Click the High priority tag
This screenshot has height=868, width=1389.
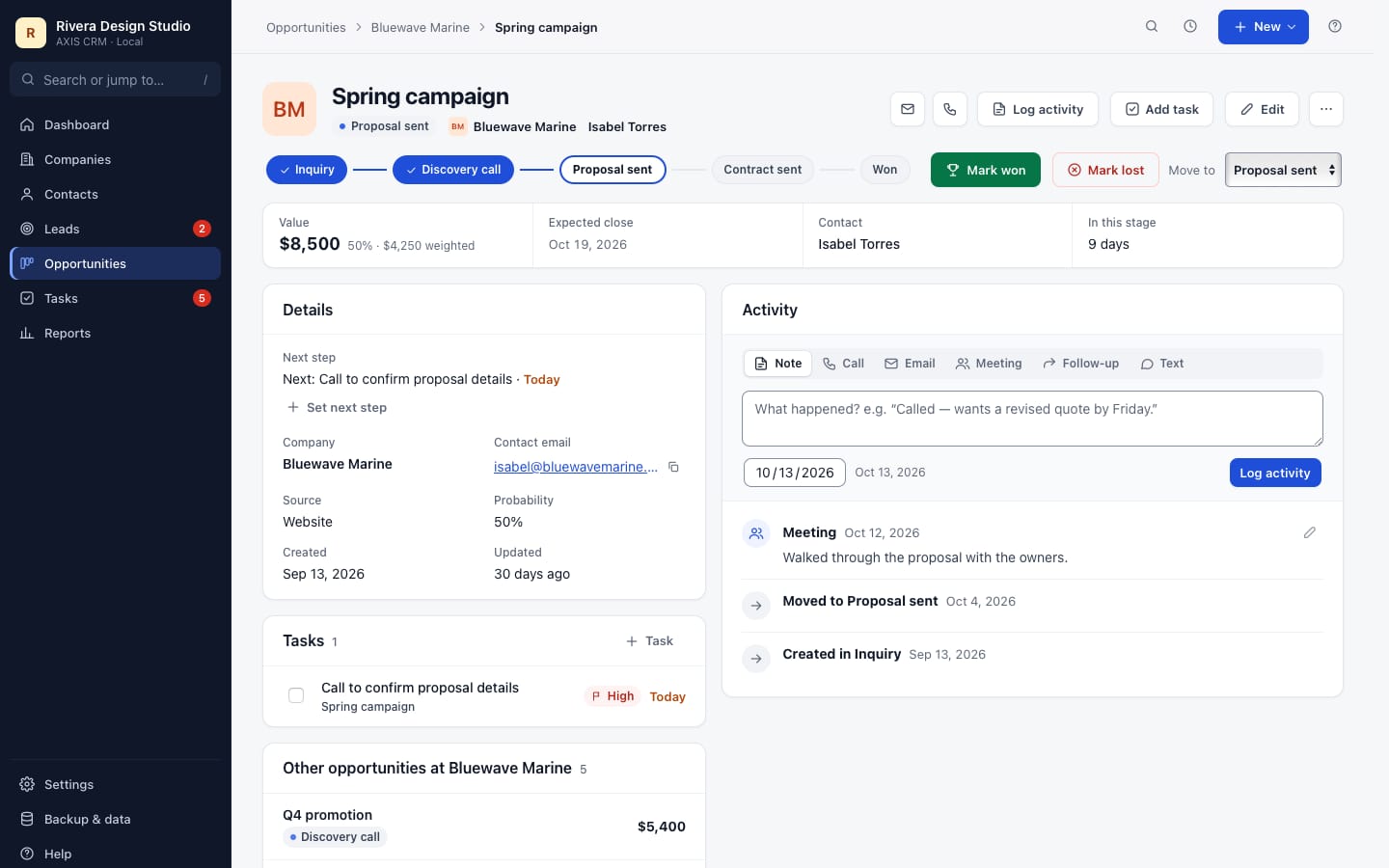613,695
